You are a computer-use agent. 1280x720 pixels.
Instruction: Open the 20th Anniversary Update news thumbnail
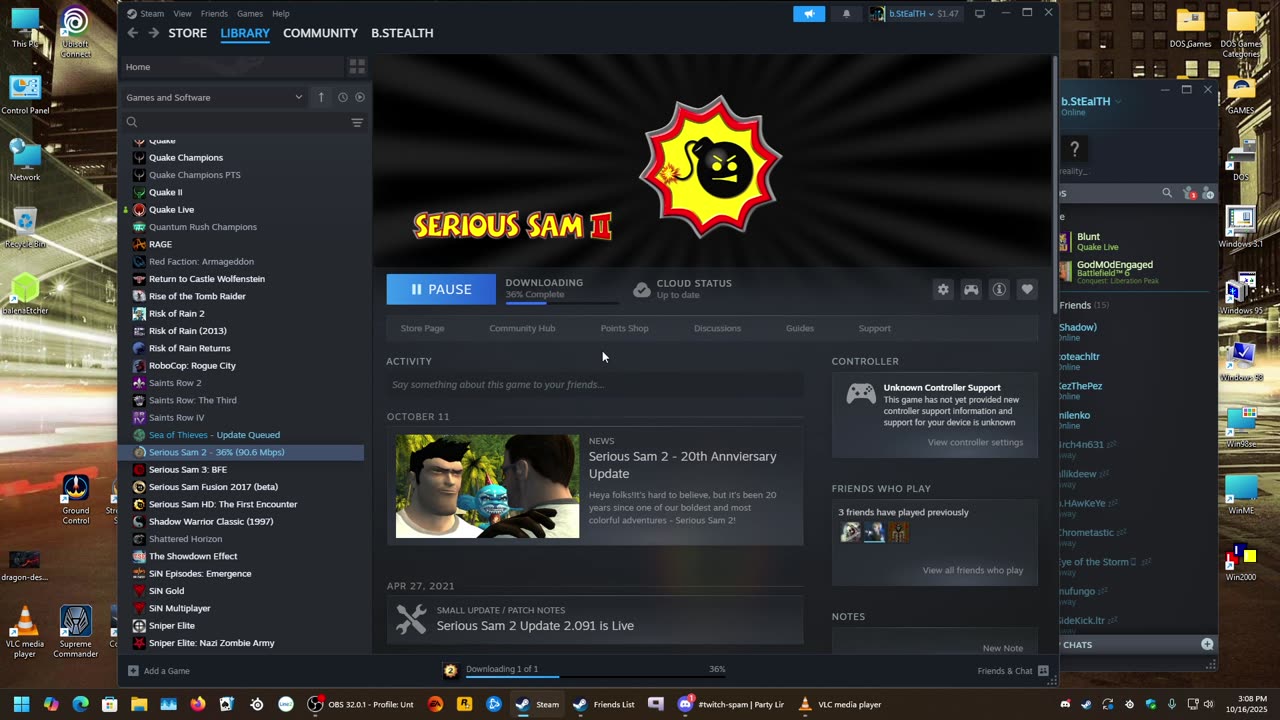point(487,486)
